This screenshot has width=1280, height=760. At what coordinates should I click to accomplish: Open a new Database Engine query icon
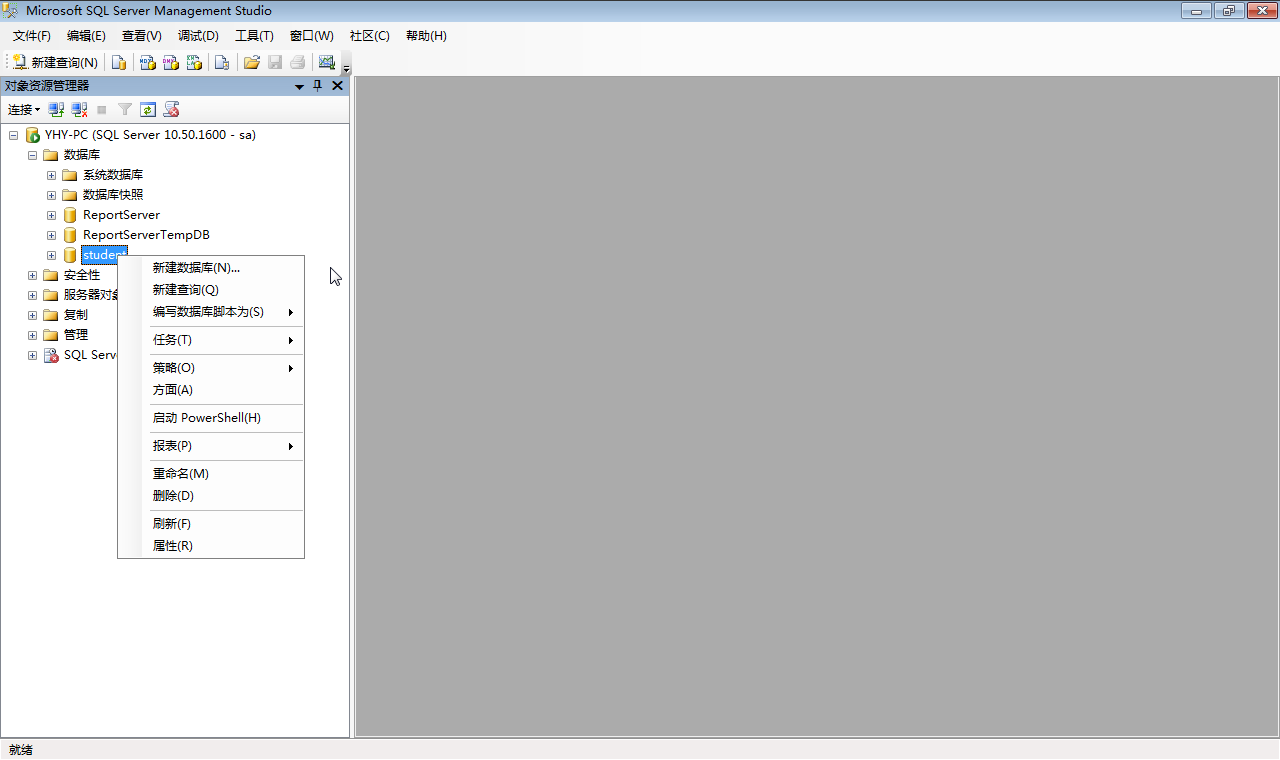click(x=119, y=62)
